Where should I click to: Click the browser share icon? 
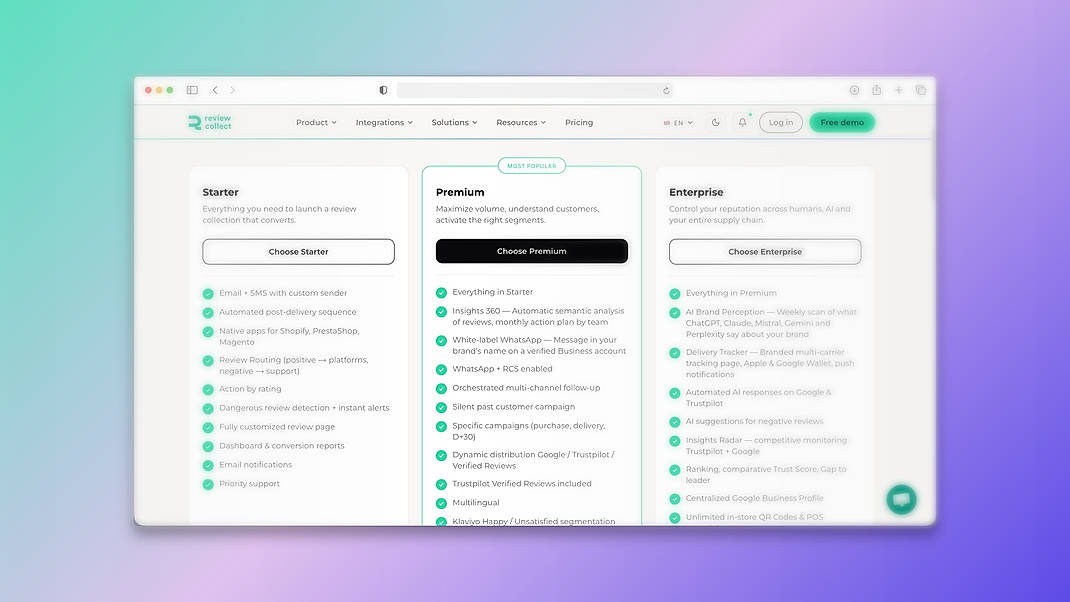(876, 90)
